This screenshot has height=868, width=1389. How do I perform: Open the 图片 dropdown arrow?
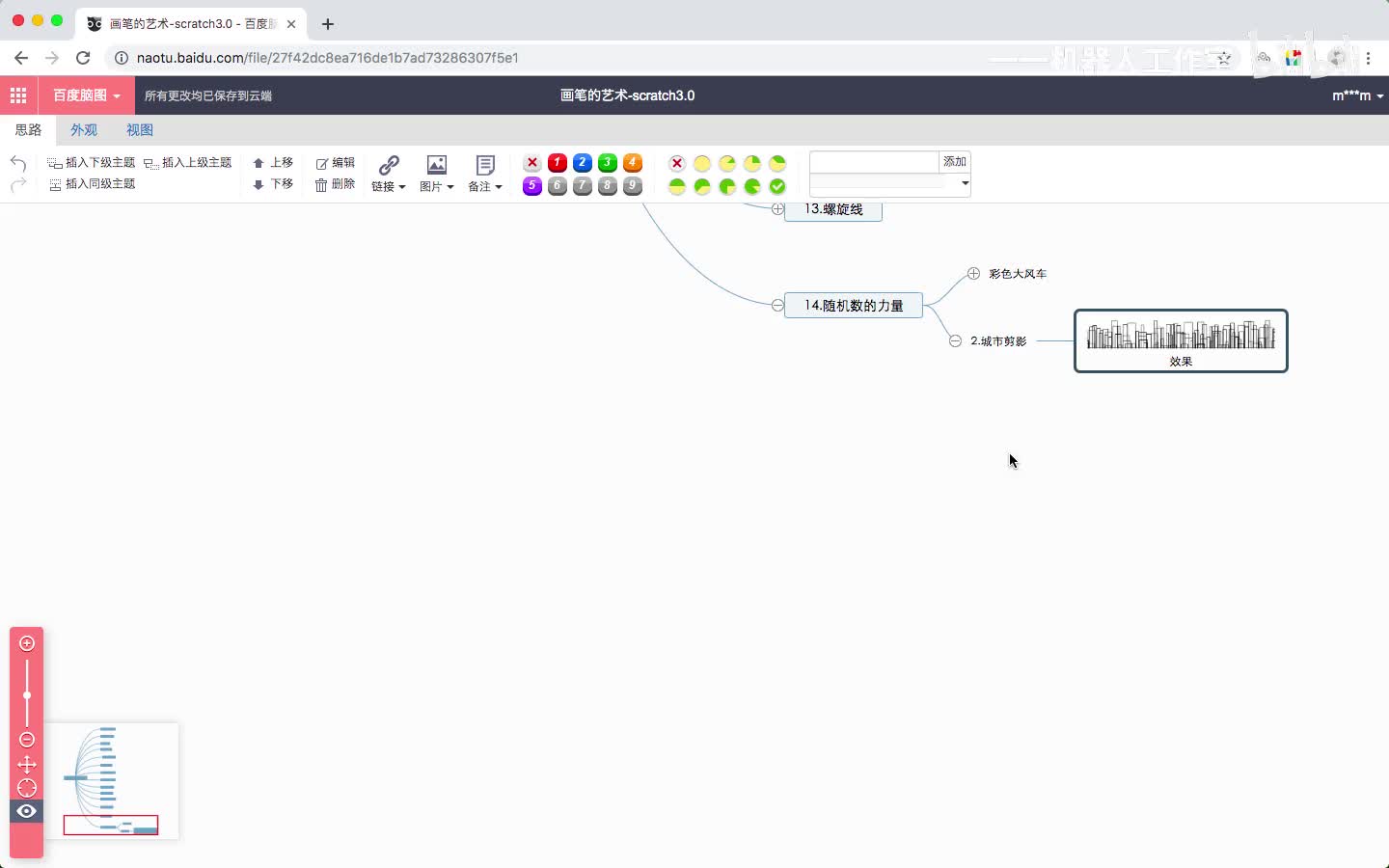coord(449,187)
